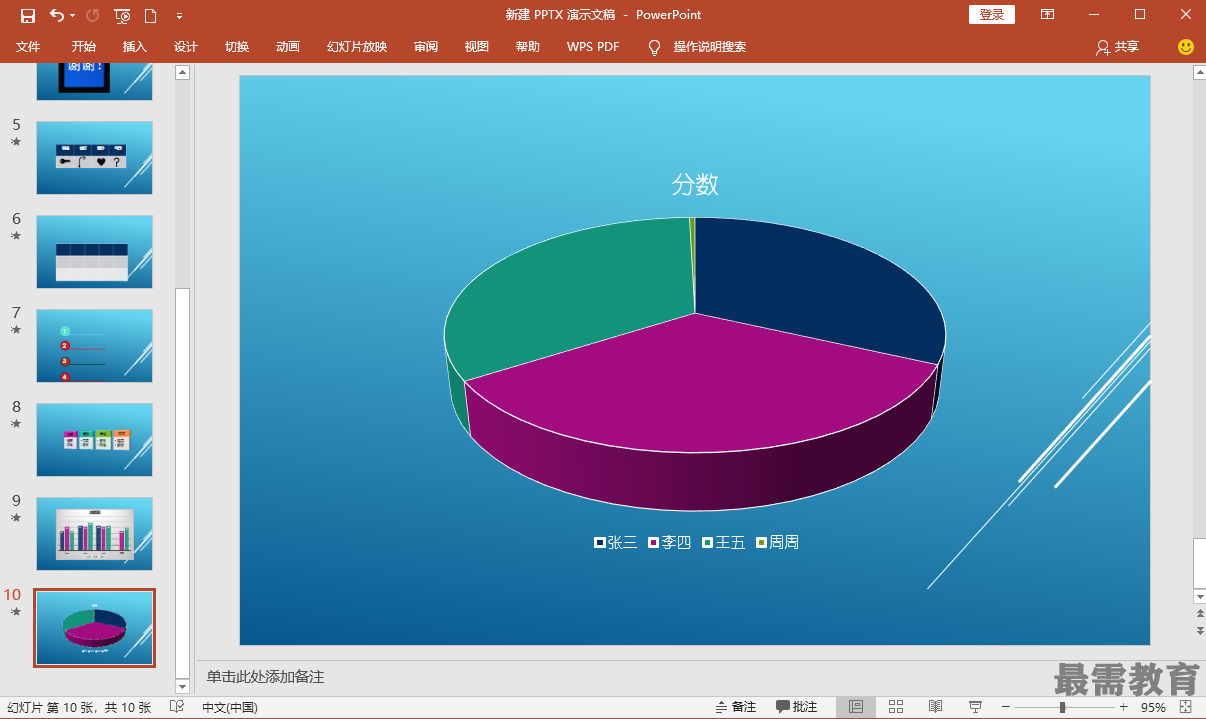The height and width of the screenshot is (719, 1206).
Task: Switch to the 插入 ribbon tab
Action: [135, 47]
